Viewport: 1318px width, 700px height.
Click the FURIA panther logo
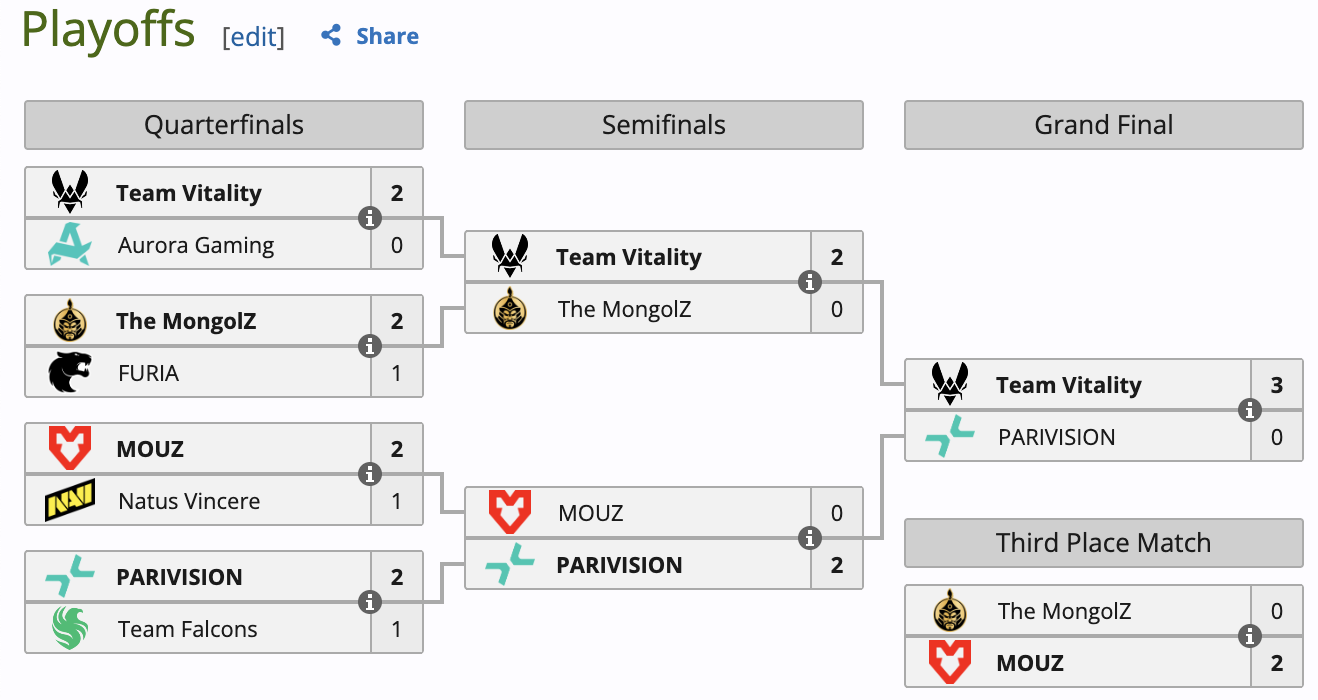70,373
